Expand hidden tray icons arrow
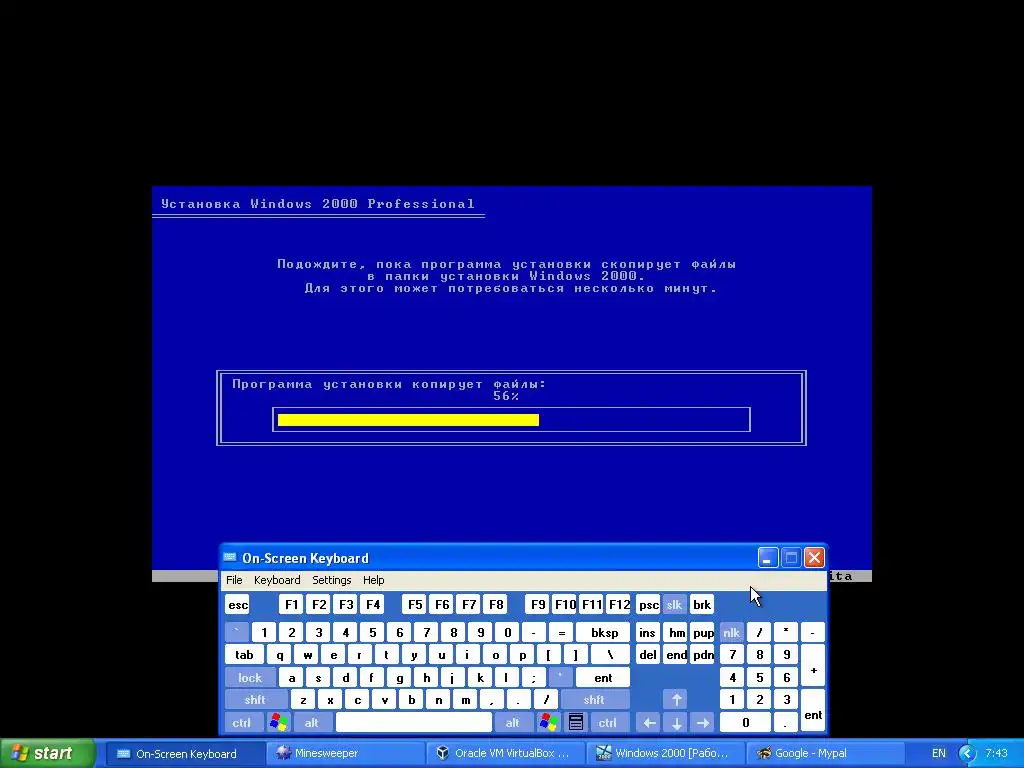 pos(967,753)
